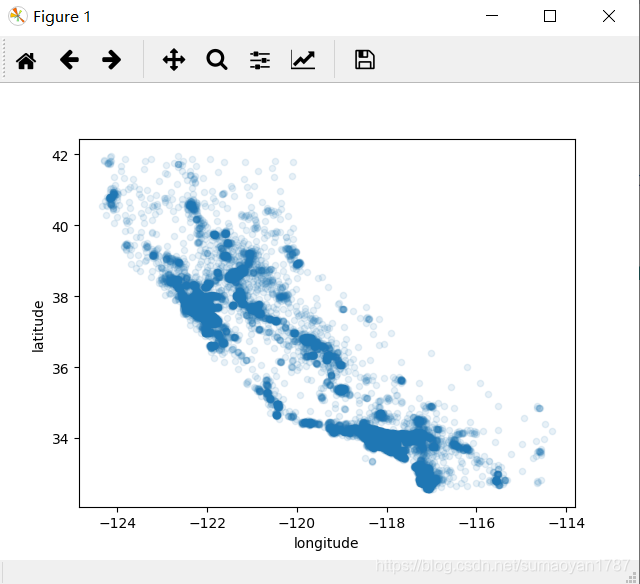Click the 'longitude' x-axis label
This screenshot has width=640, height=584.
(326, 543)
